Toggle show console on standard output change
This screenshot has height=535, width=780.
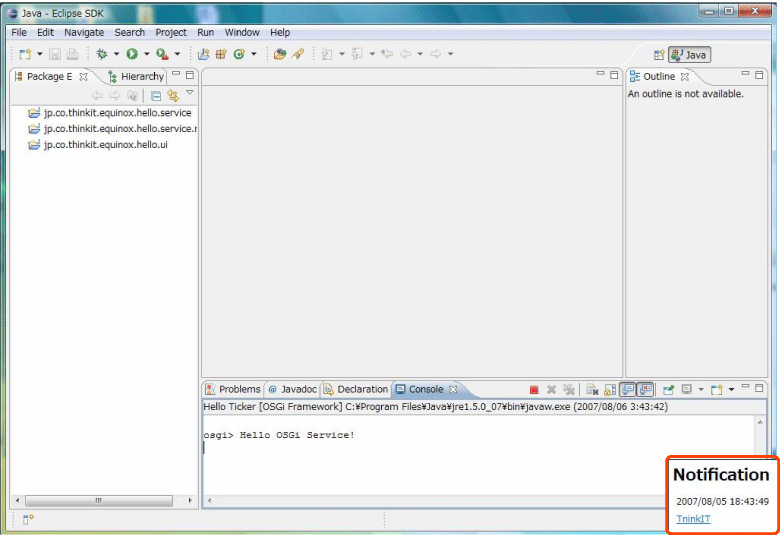click(628, 389)
